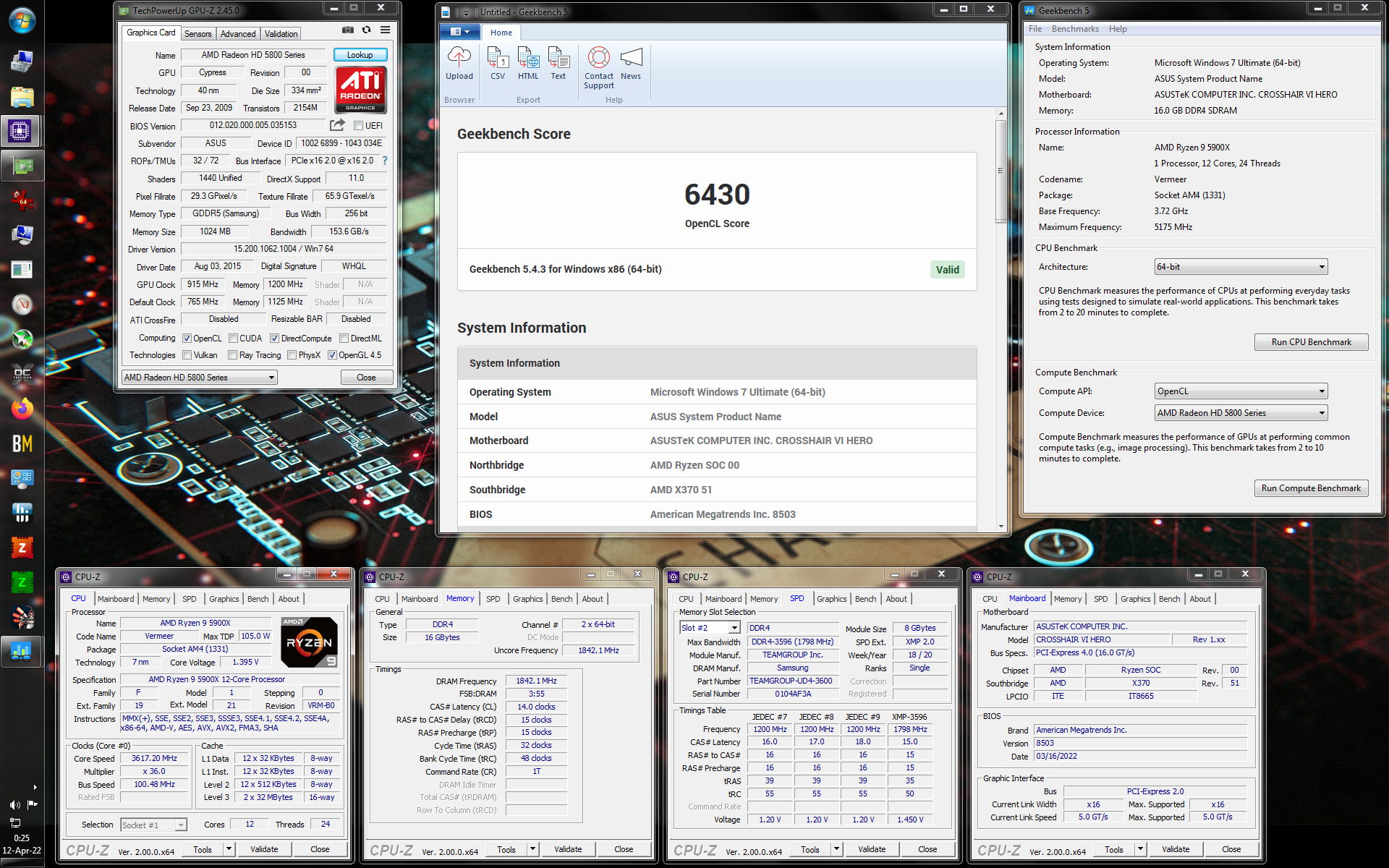This screenshot has width=1389, height=868.
Task: Open the OC Precision X taskbar icon
Action: [x=22, y=374]
